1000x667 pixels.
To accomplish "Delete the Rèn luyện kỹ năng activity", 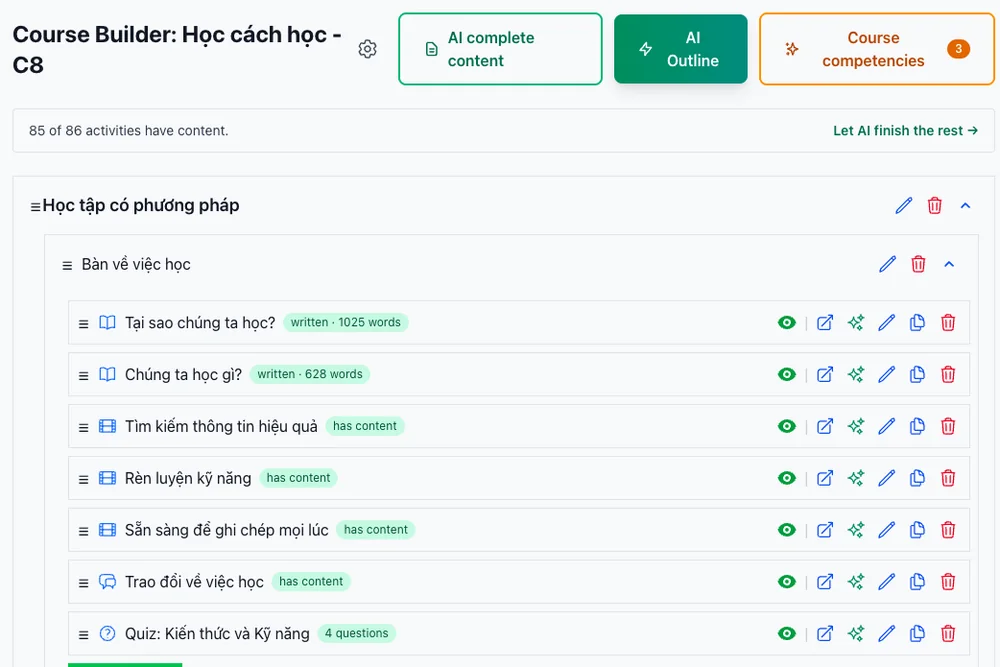I will tap(948, 478).
